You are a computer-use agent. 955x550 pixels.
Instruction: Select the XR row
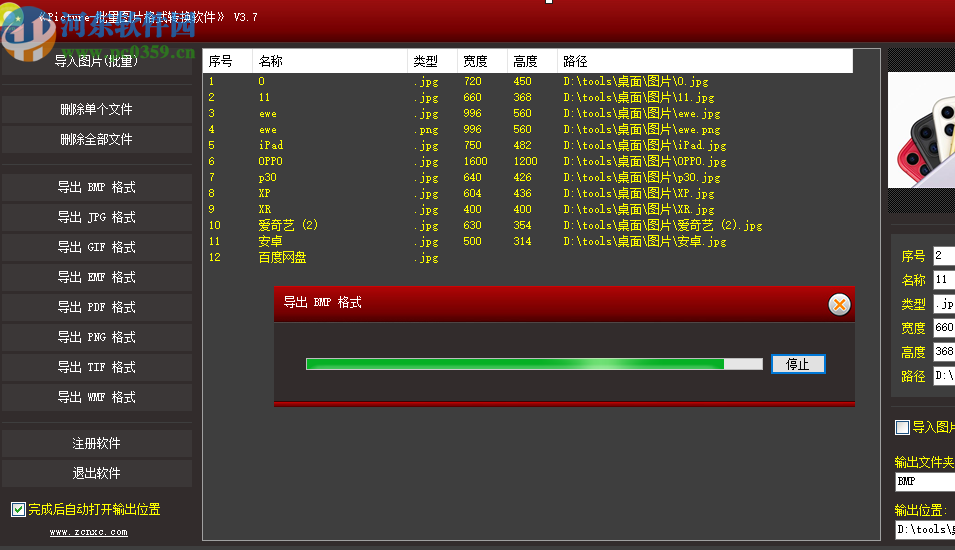(x=527, y=210)
